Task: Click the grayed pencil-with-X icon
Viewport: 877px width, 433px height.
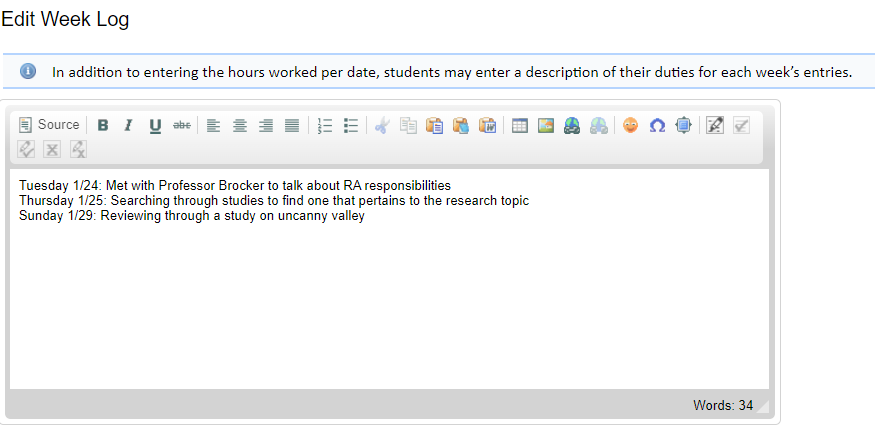Action: pos(78,149)
